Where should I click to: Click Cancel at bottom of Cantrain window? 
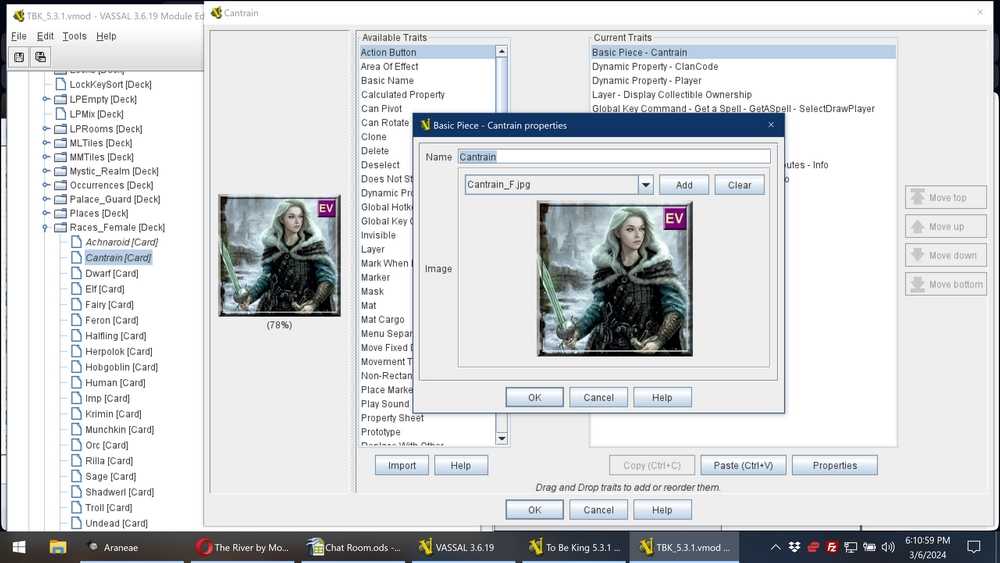pos(598,510)
